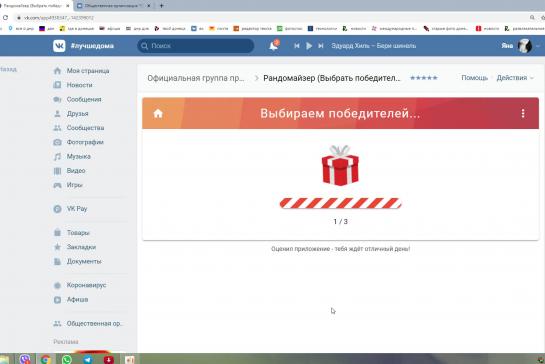The height and width of the screenshot is (364, 545).
Task: Click the rate-the-app text under the panel
Action: [341, 249]
